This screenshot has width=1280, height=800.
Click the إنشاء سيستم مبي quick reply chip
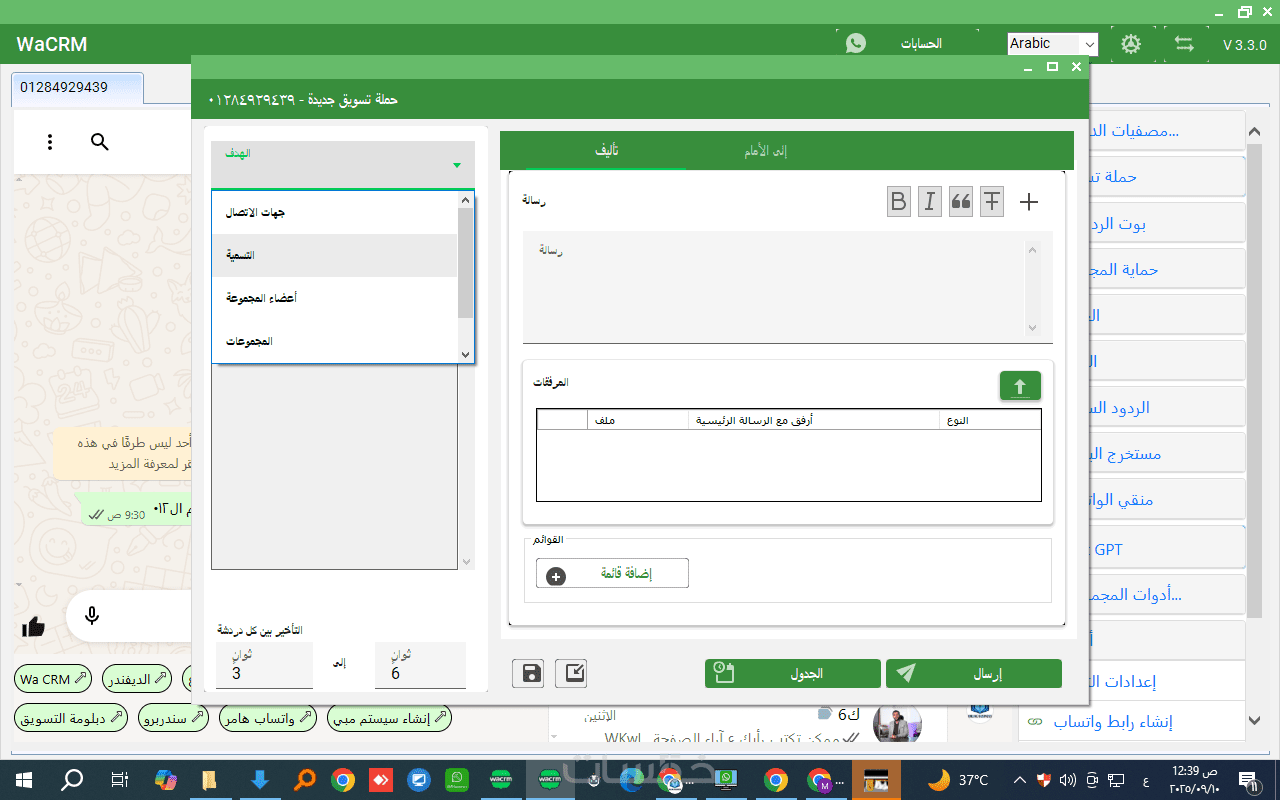389,718
